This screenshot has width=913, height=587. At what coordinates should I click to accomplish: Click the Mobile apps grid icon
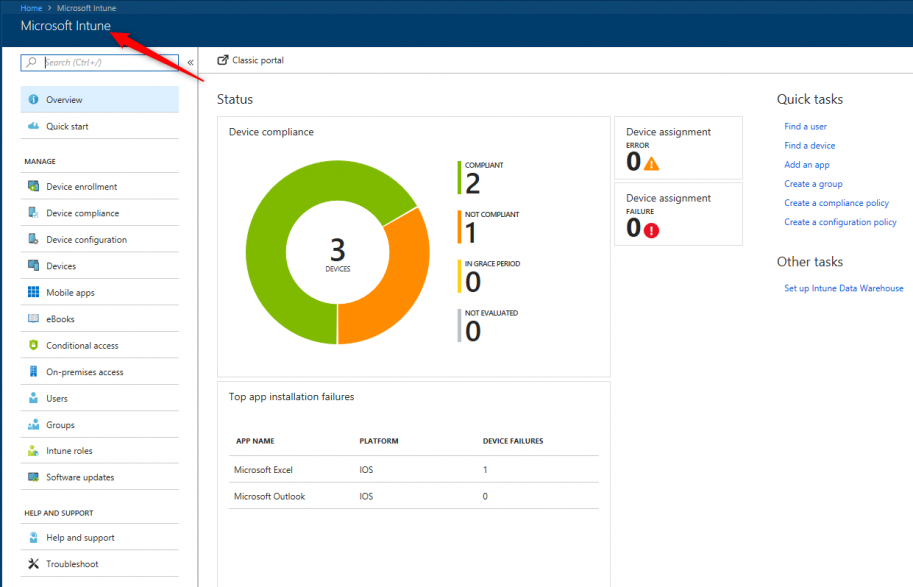point(33,293)
